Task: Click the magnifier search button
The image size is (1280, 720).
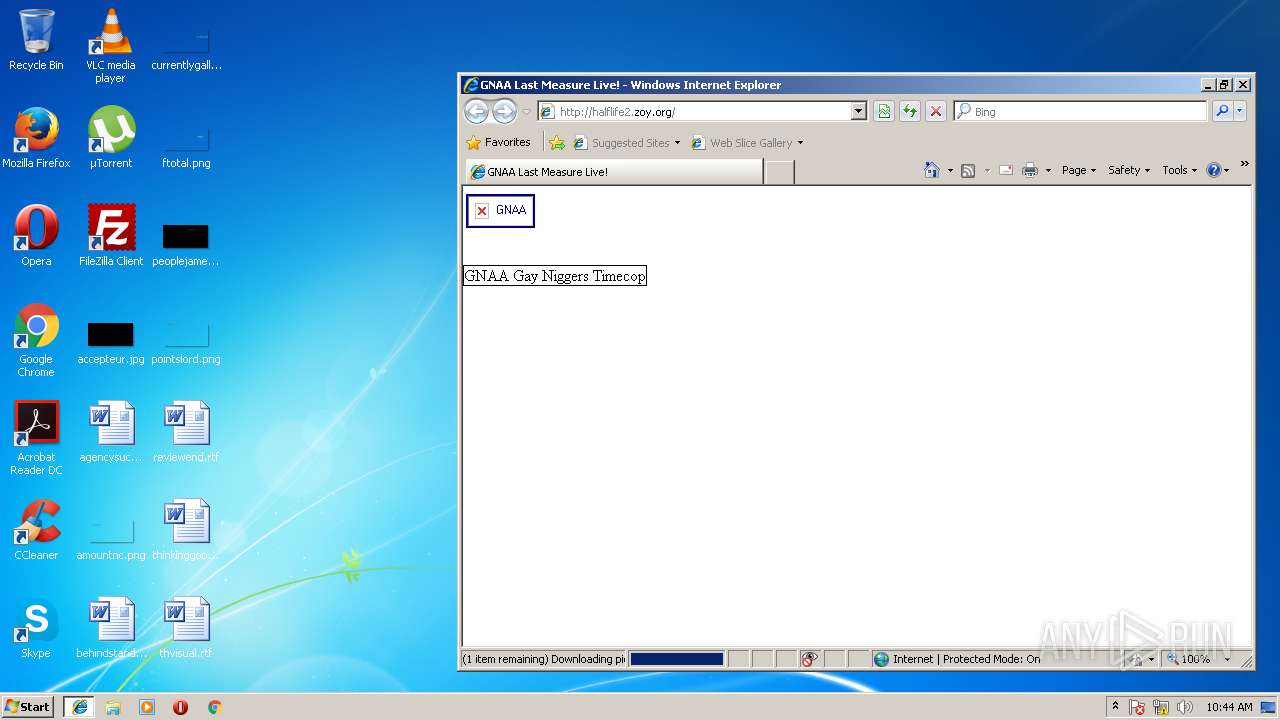Action: pos(1221,112)
